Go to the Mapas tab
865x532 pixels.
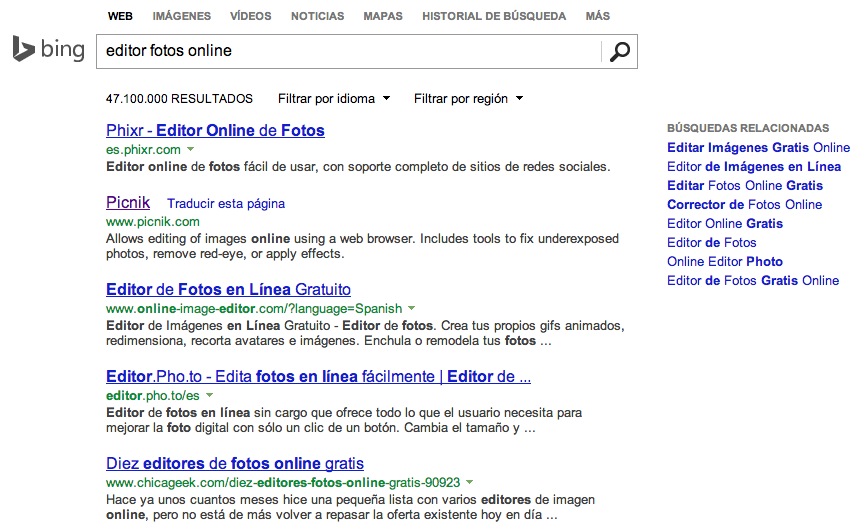pyautogui.click(x=383, y=17)
